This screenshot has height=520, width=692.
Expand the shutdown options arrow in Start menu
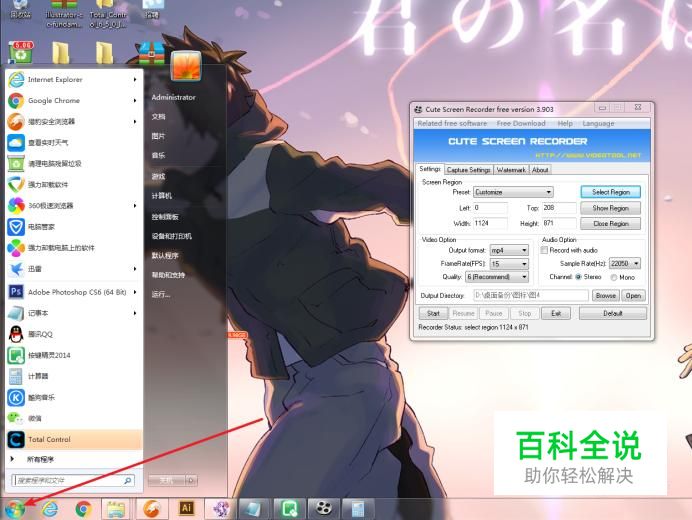pyautogui.click(x=191, y=480)
